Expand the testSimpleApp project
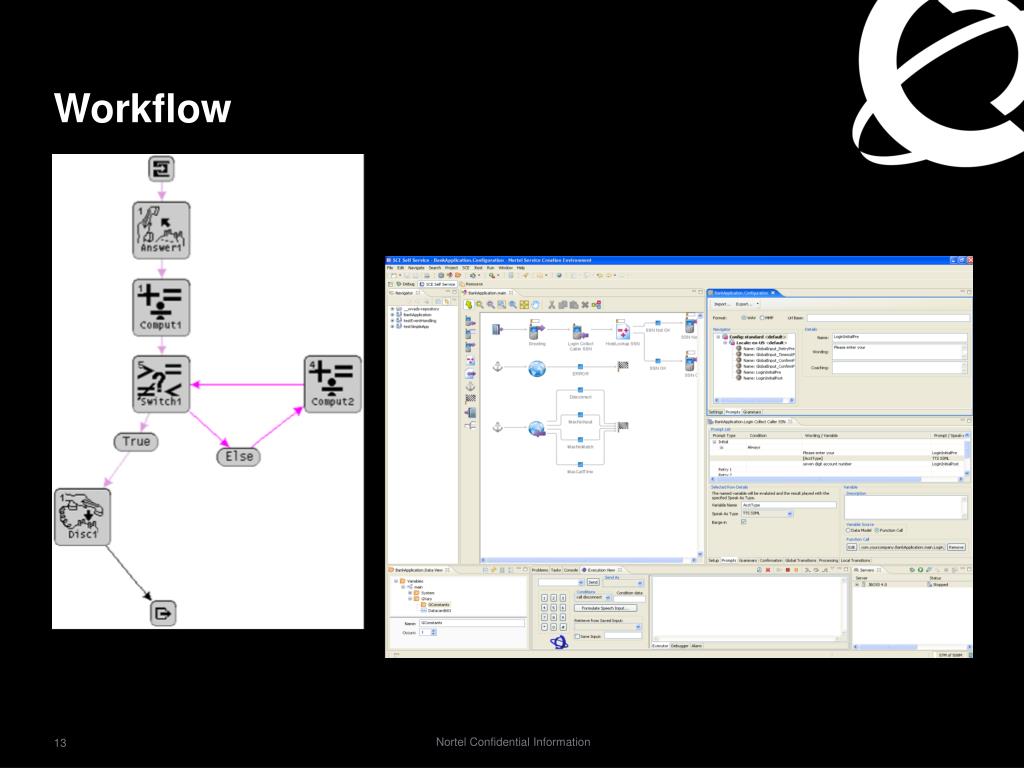This screenshot has height=768, width=1024. click(x=392, y=327)
